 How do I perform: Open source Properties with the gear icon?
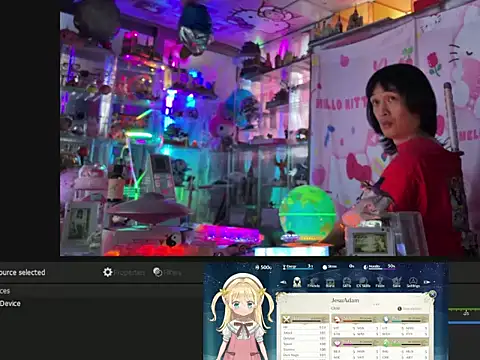(x=124, y=272)
